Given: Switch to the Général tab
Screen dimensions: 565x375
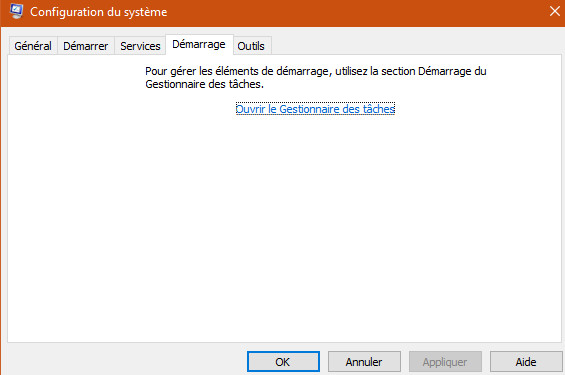Looking at the screenshot, I should click(x=33, y=46).
